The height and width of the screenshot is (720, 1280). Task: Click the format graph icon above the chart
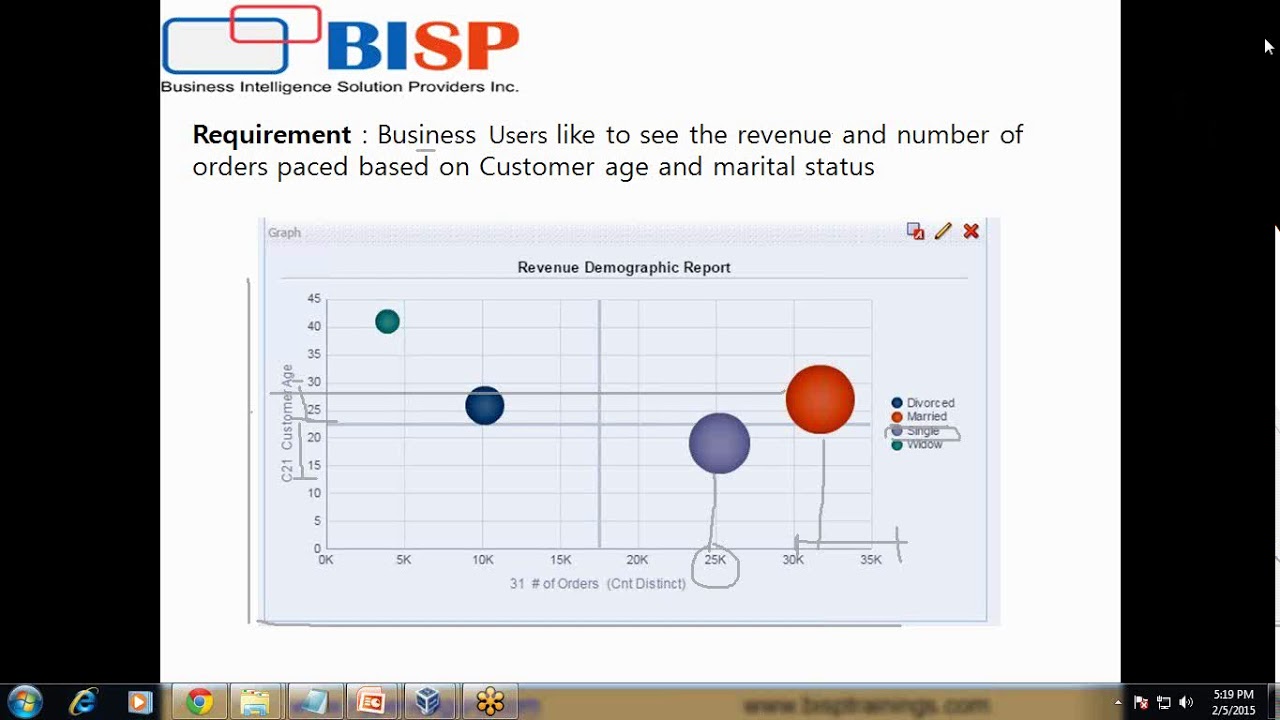tap(915, 231)
